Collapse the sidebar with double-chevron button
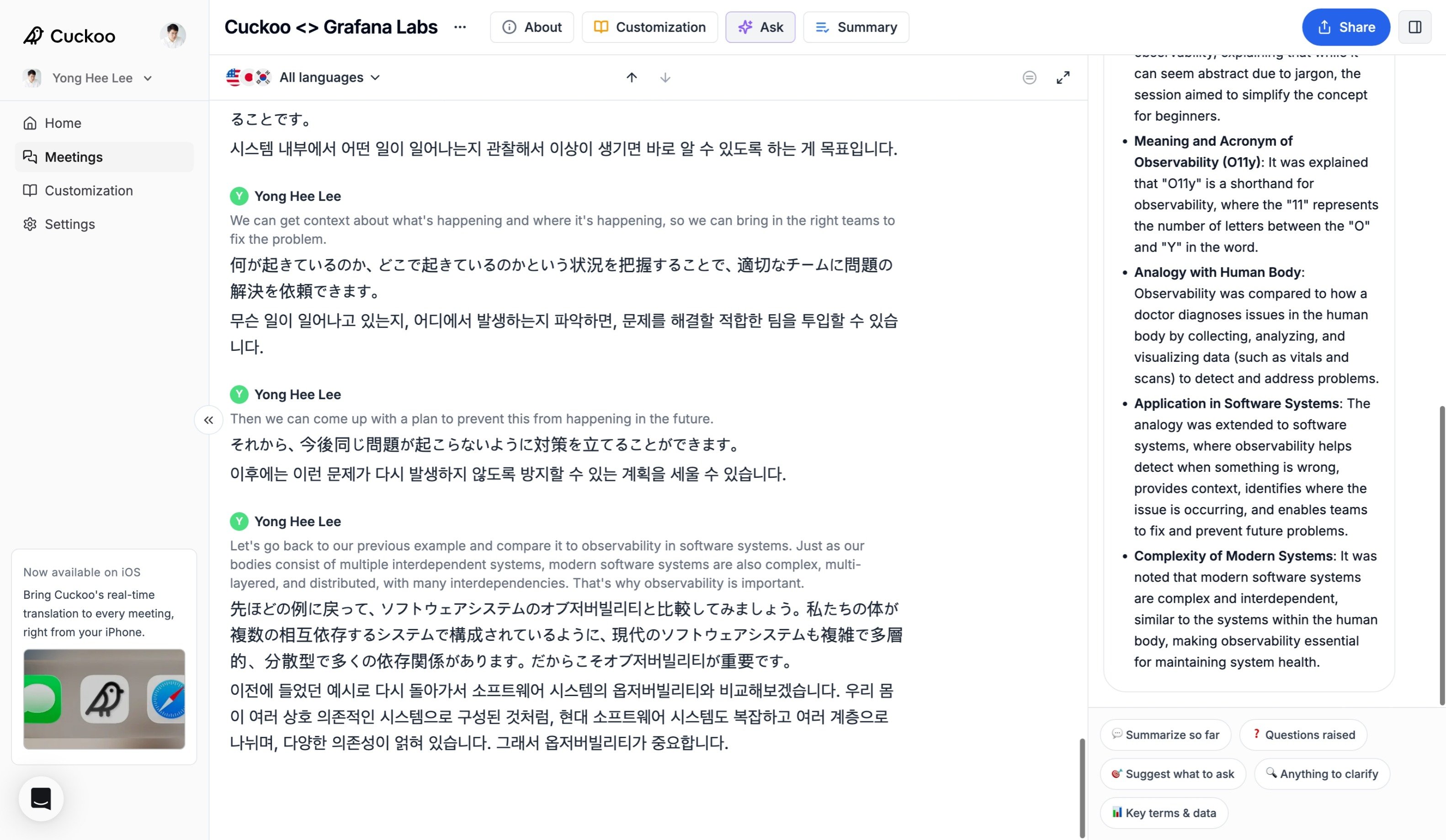The width and height of the screenshot is (1446, 840). click(x=208, y=420)
